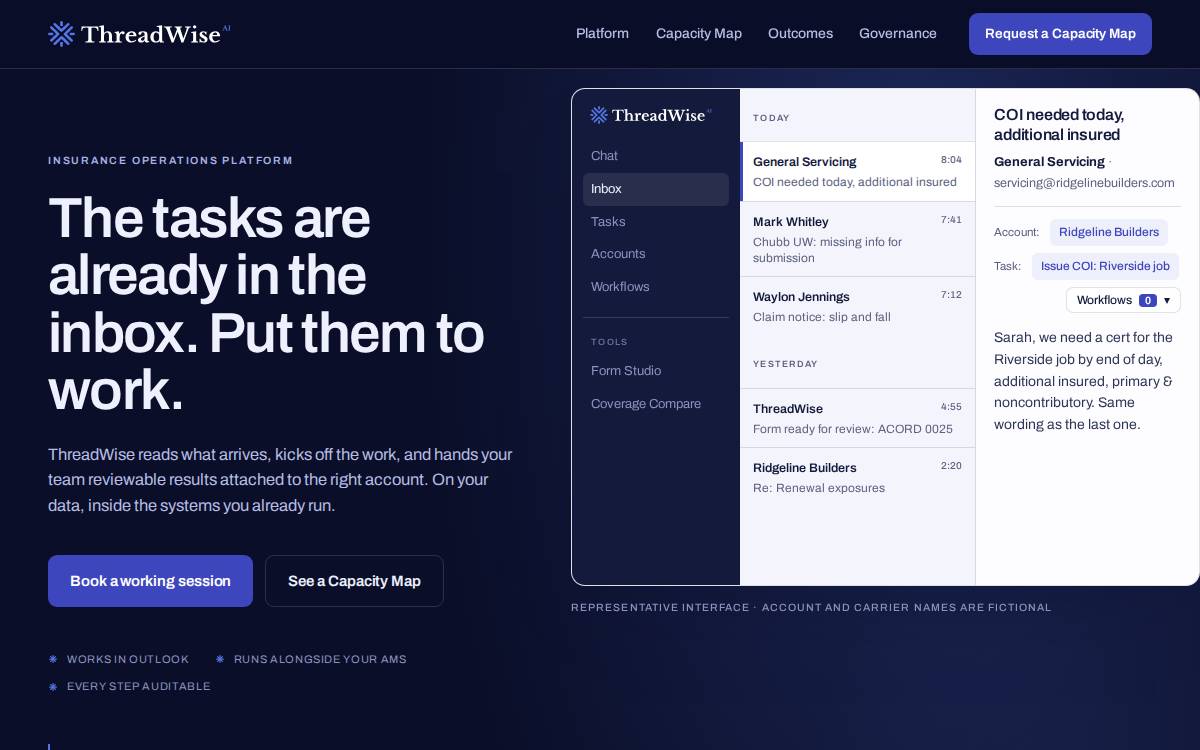The height and width of the screenshot is (750, 1200).
Task: Click the ThreadWise wordmark in header
Action: [151, 34]
